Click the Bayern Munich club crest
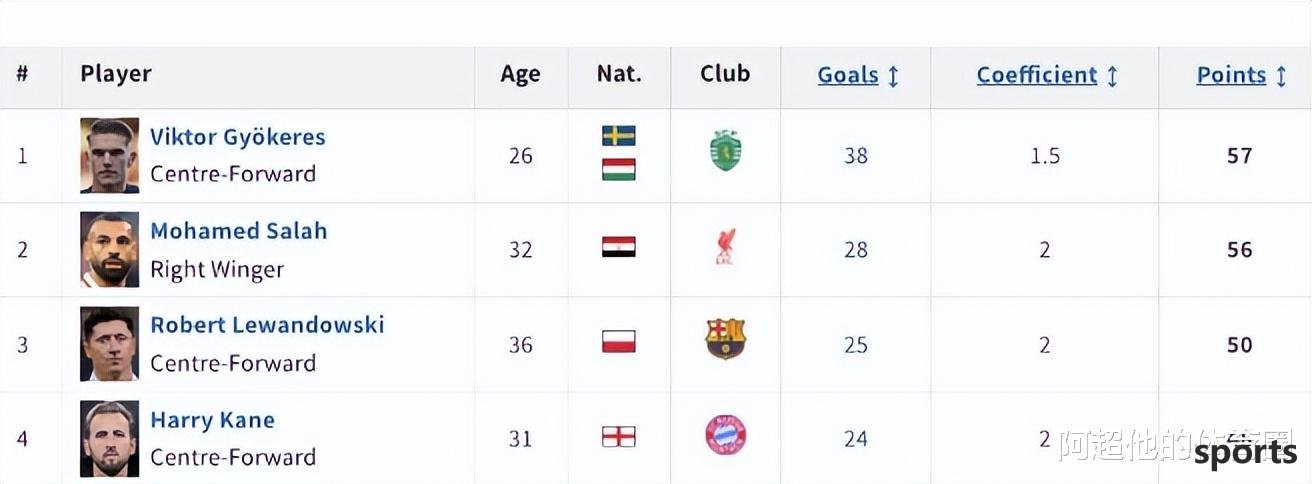 tap(725, 435)
